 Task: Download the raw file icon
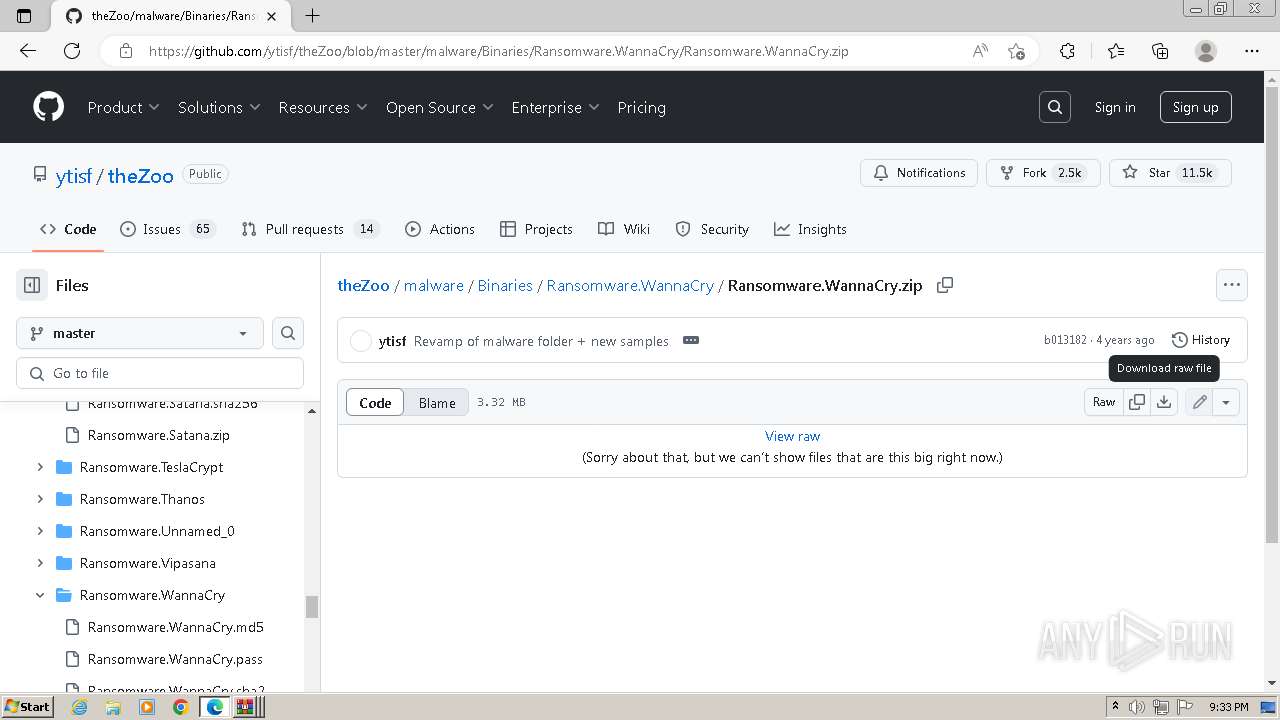[x=1164, y=402]
